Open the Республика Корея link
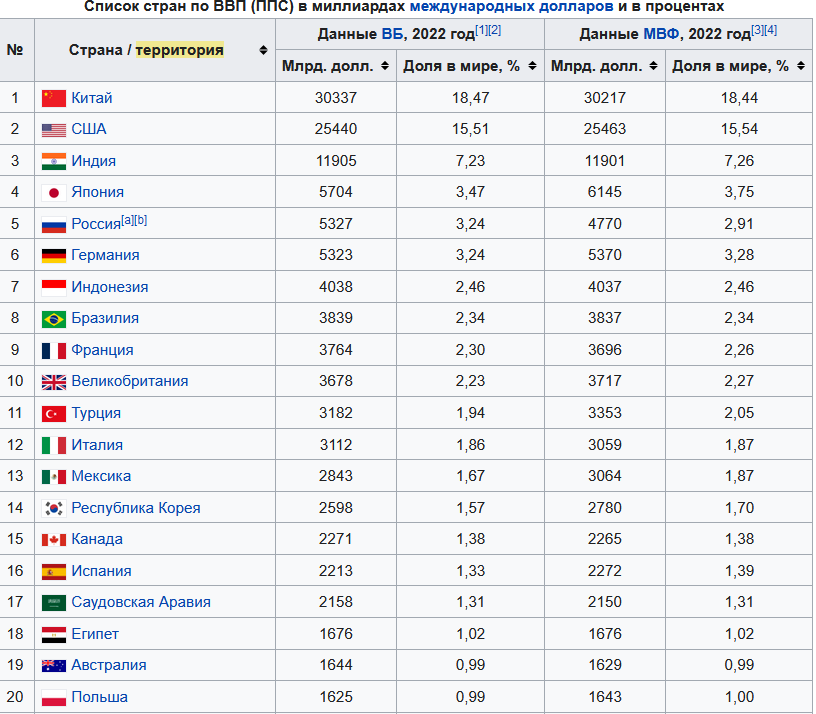 pyautogui.click(x=135, y=508)
